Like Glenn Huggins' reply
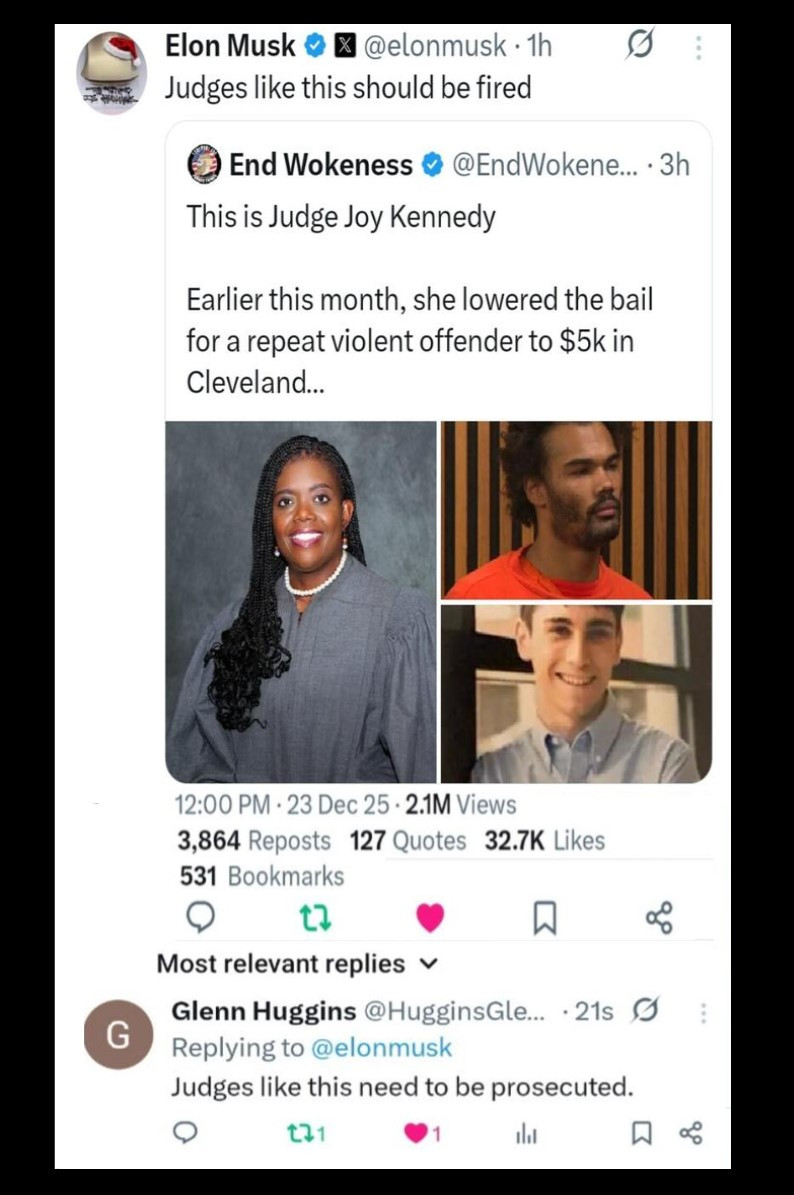Screen dimensions: 794x1195 click(421, 1134)
